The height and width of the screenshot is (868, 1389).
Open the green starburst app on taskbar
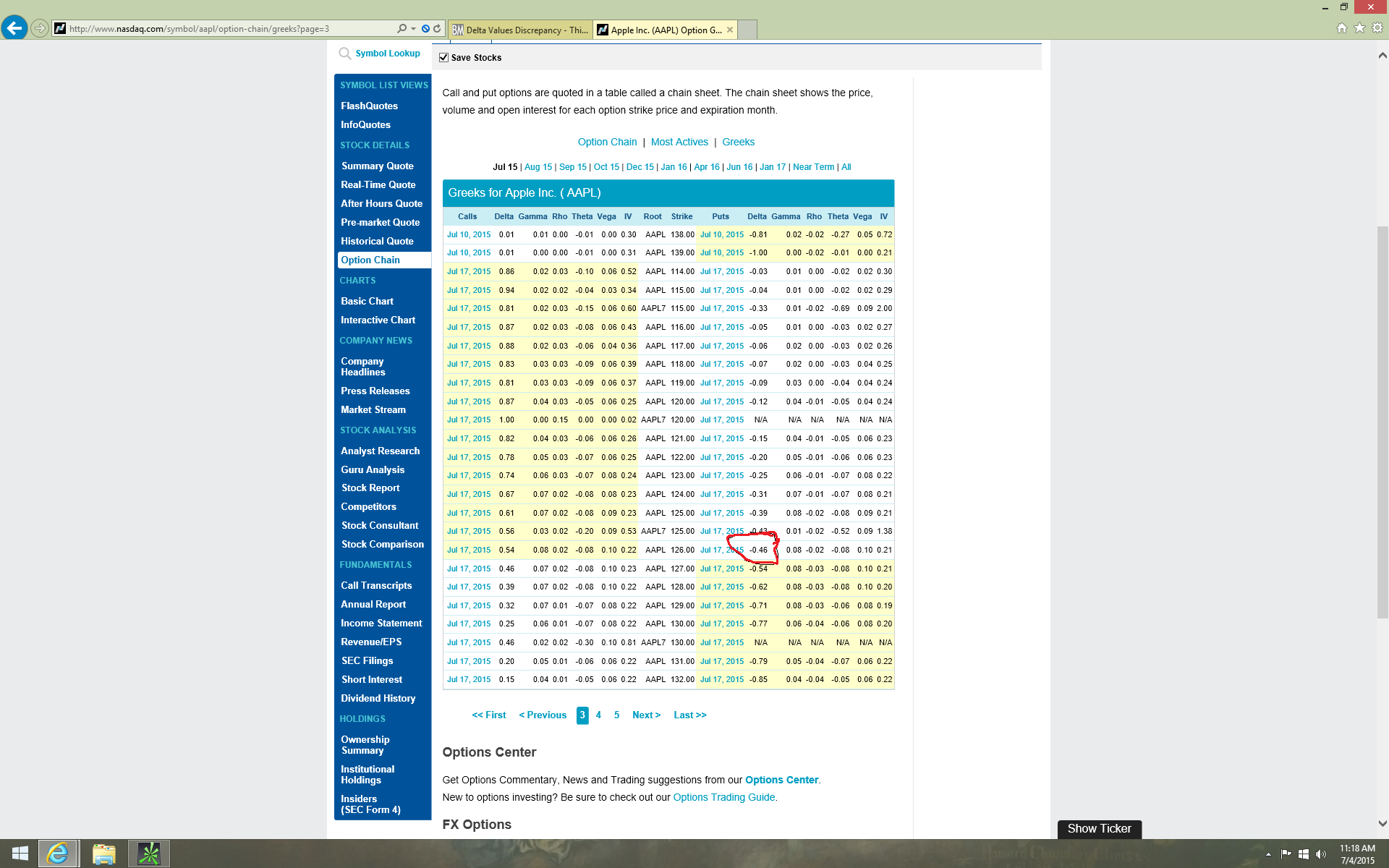click(149, 854)
